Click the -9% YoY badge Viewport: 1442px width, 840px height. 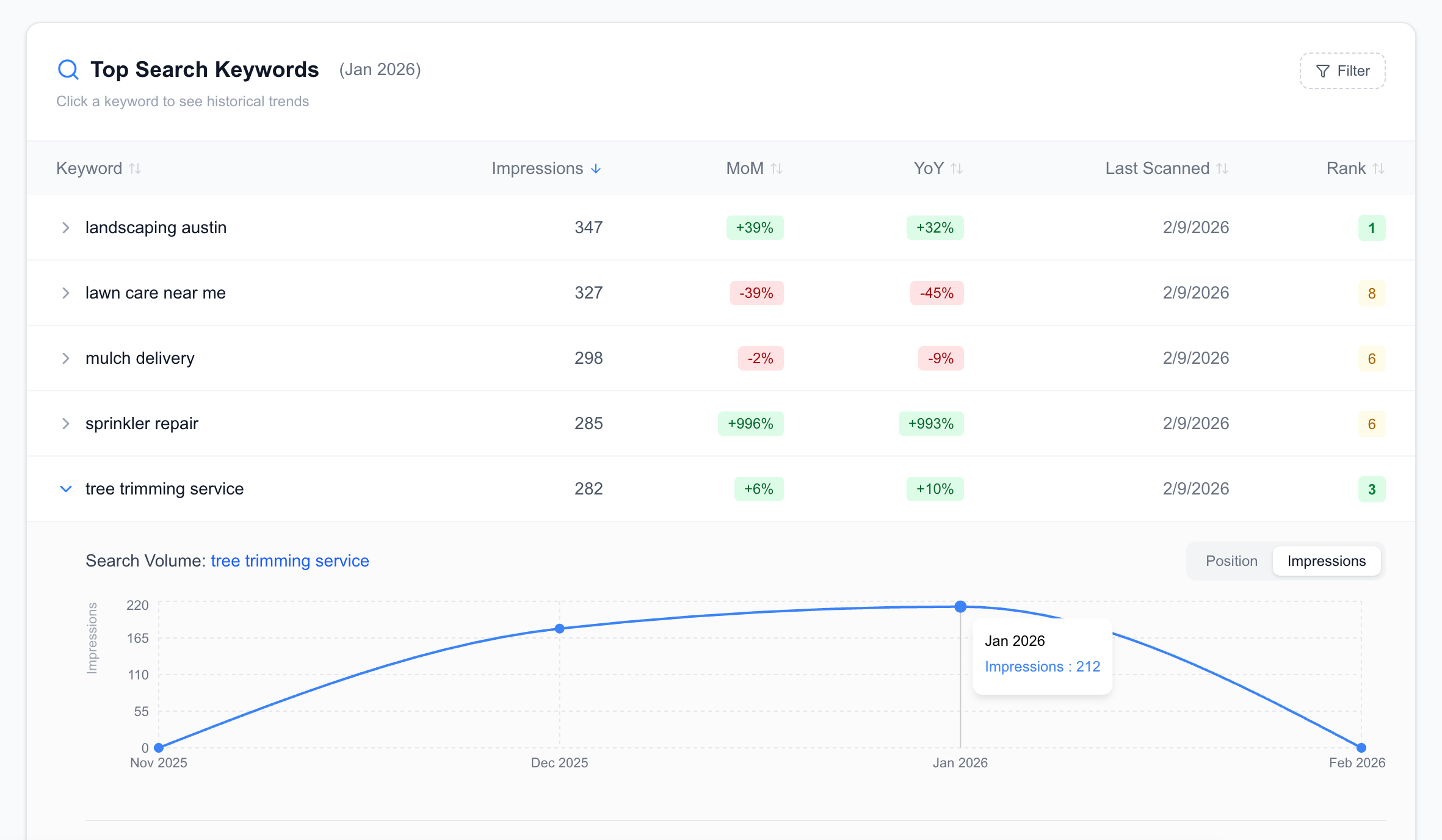(941, 358)
